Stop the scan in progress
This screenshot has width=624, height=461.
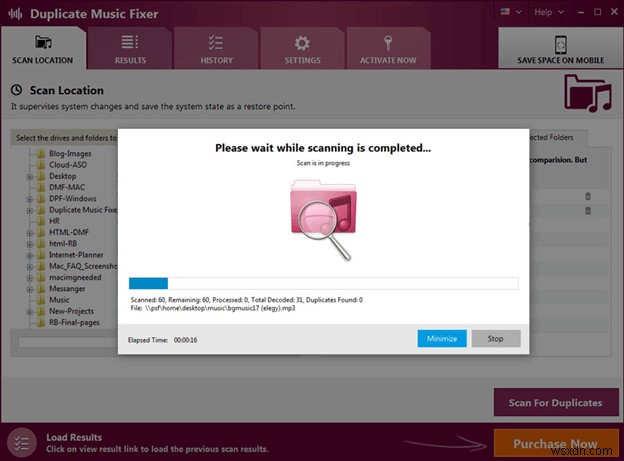(x=495, y=339)
